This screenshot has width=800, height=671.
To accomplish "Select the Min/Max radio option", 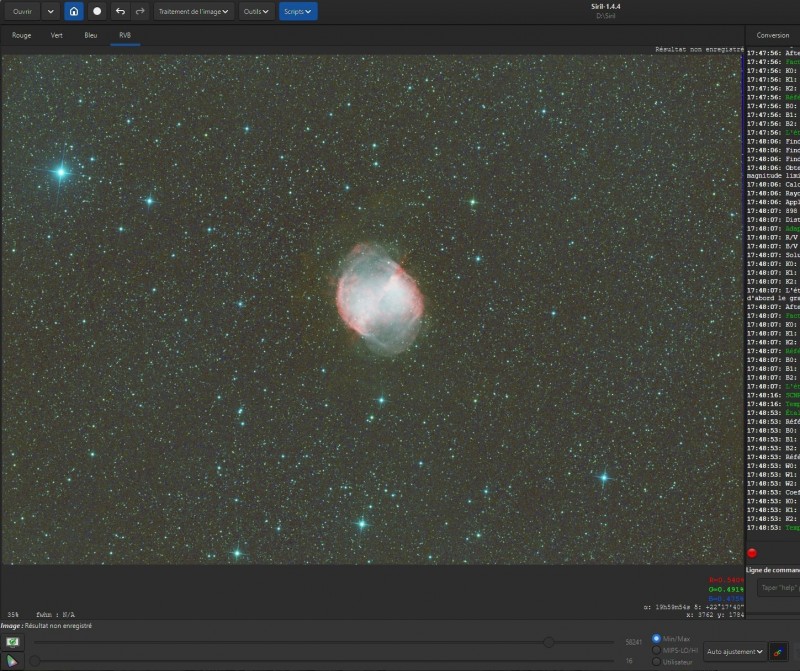I will (x=657, y=638).
